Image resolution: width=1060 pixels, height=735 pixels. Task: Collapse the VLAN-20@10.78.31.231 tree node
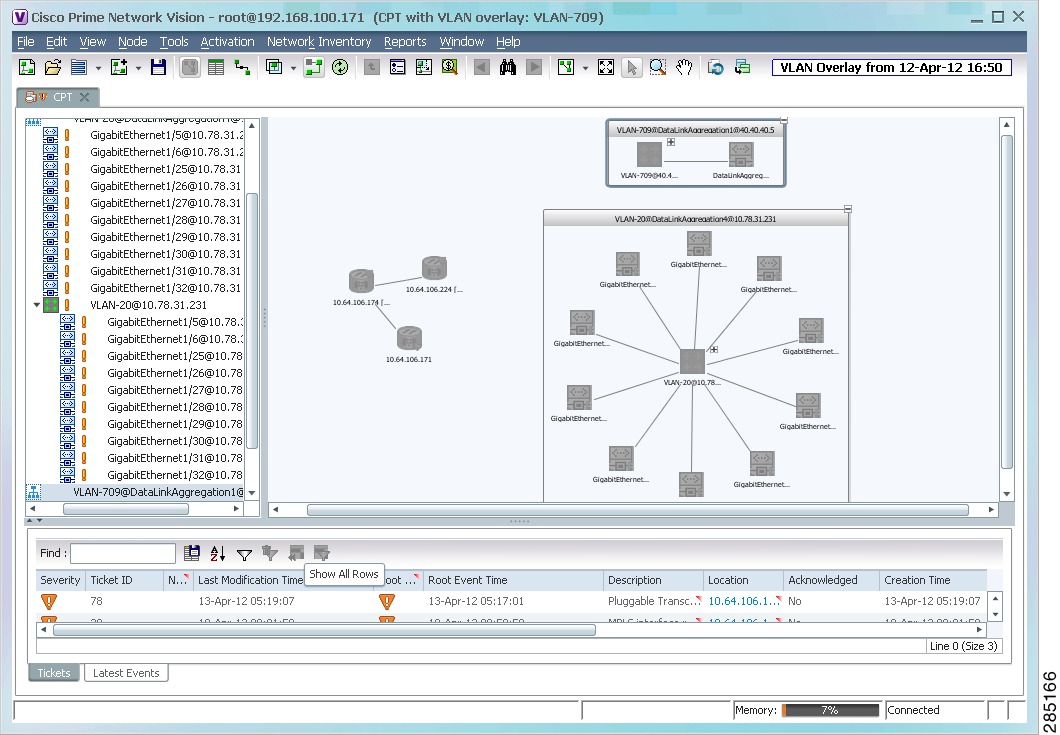37,305
